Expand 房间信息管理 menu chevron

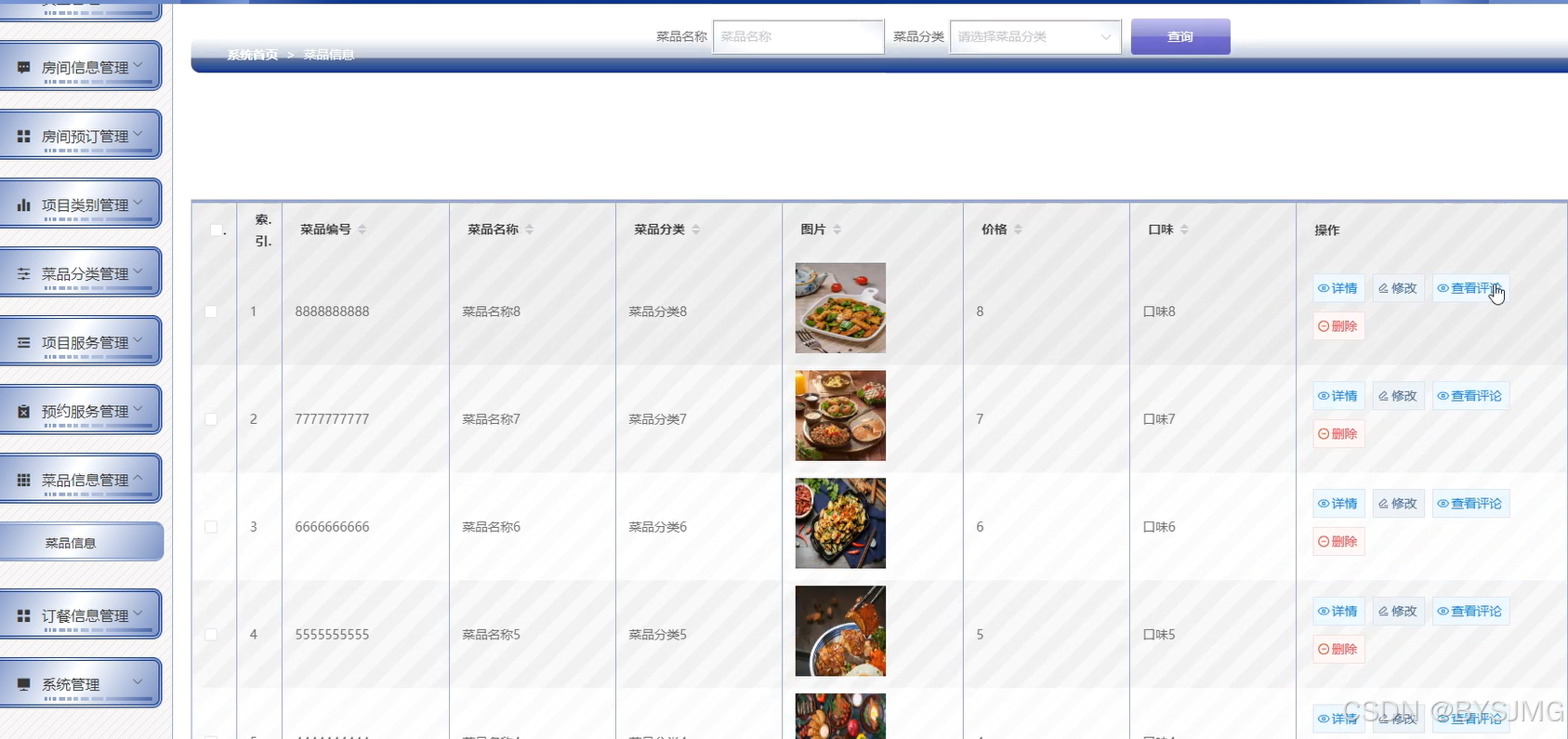[x=138, y=65]
